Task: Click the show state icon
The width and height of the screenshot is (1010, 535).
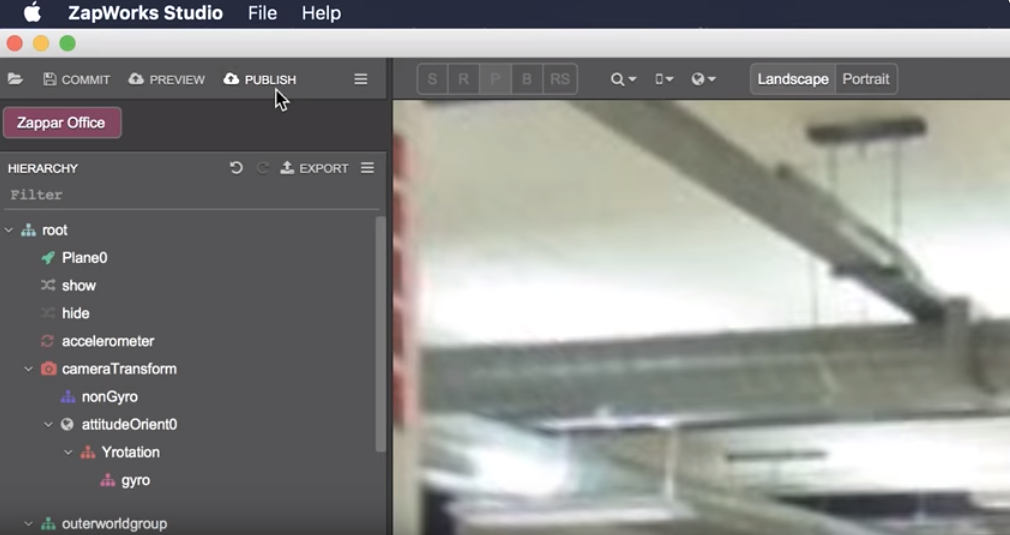Action: (48, 285)
